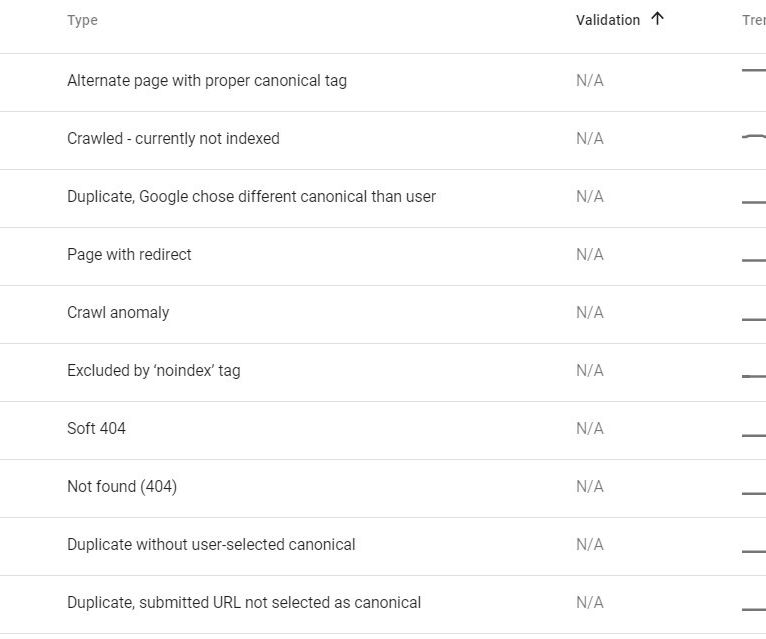Click N/A validation for Crawl anomaly
The height and width of the screenshot is (639, 766).
click(x=590, y=313)
